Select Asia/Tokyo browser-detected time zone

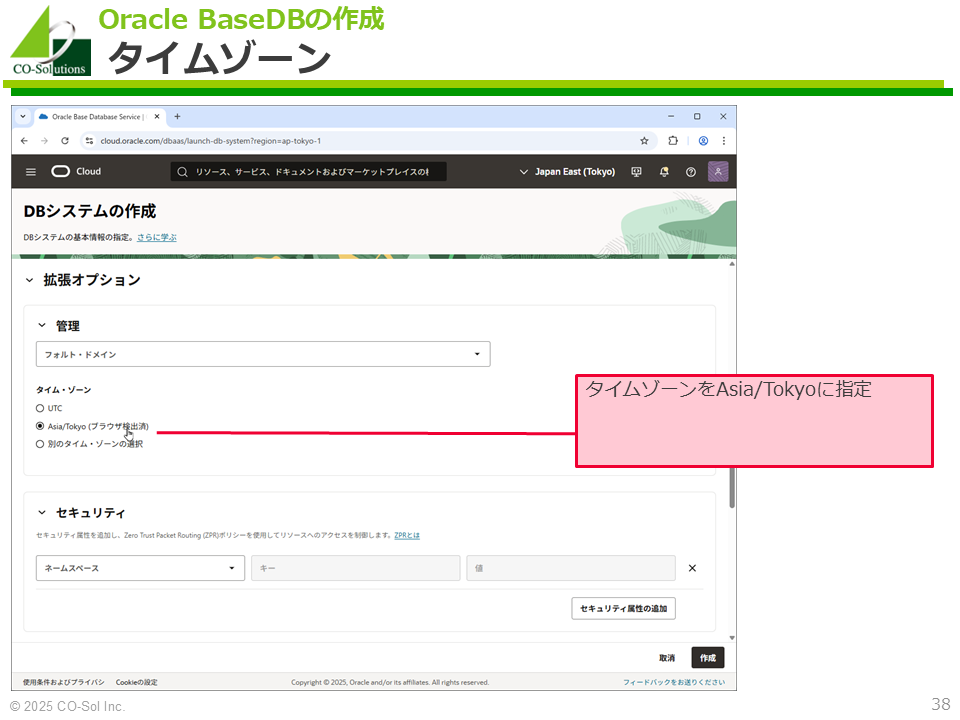pos(40,426)
